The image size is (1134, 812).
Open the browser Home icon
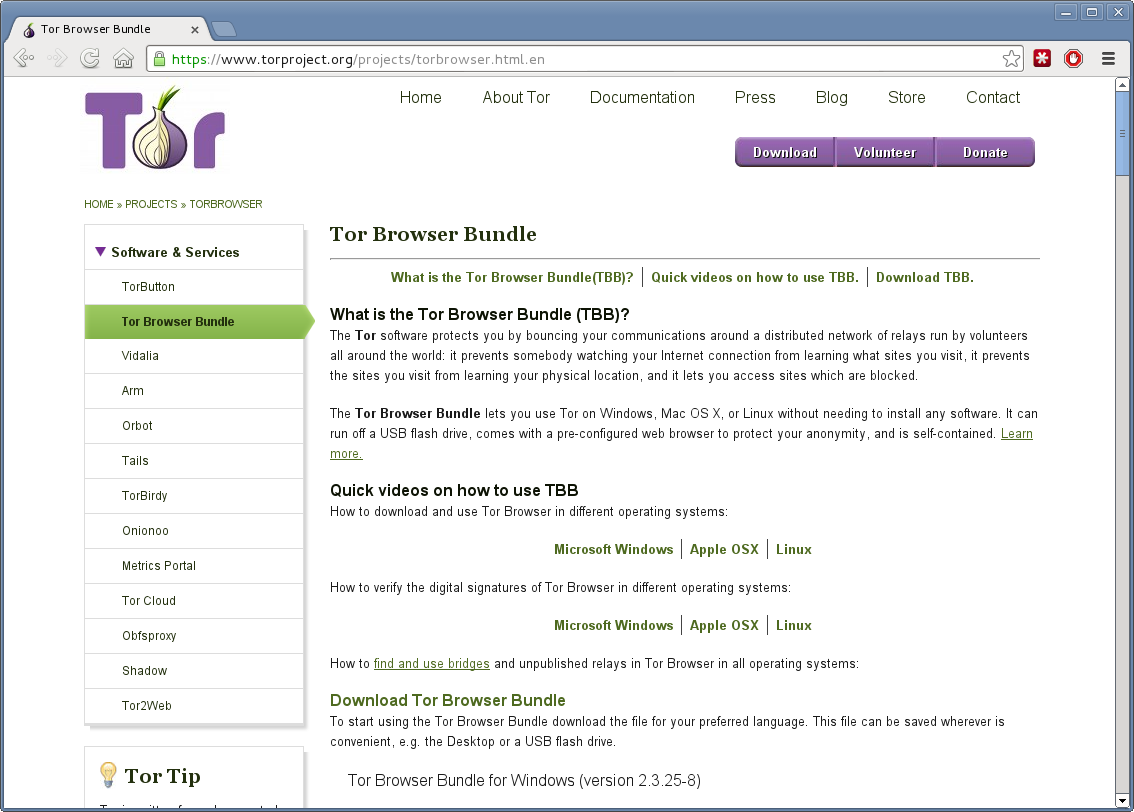click(x=124, y=59)
